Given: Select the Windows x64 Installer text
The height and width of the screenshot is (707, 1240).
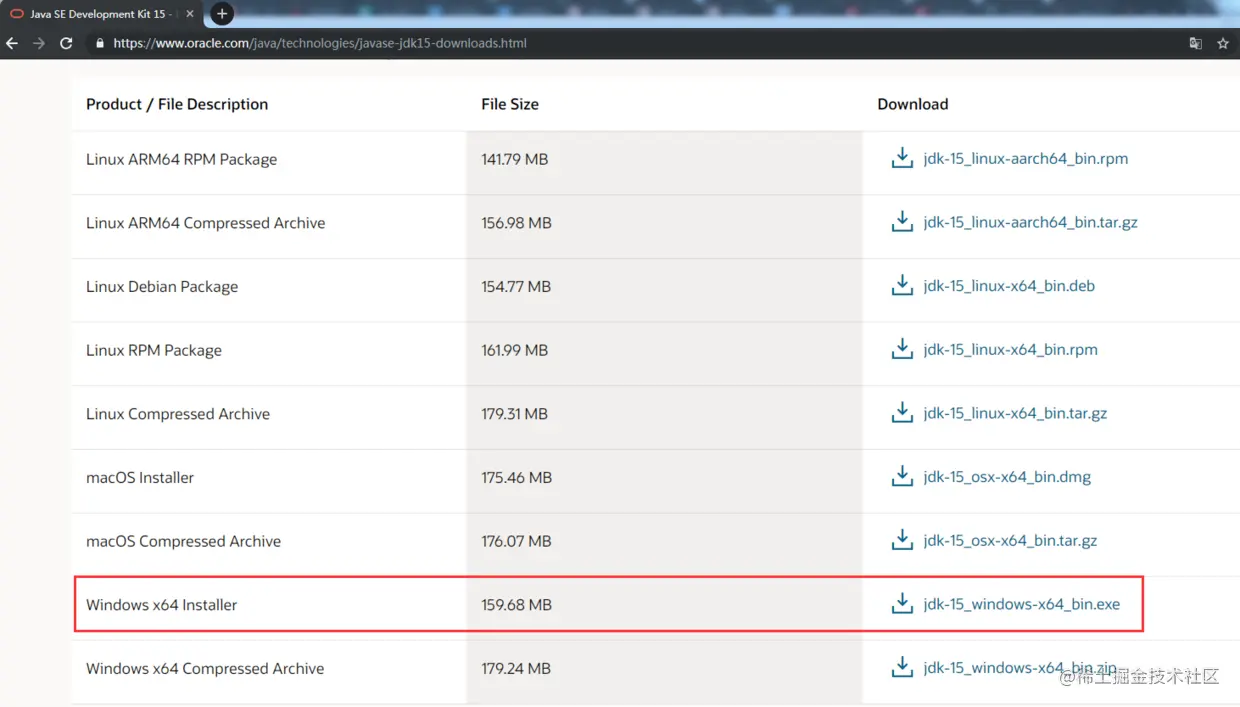Looking at the screenshot, I should (161, 605).
